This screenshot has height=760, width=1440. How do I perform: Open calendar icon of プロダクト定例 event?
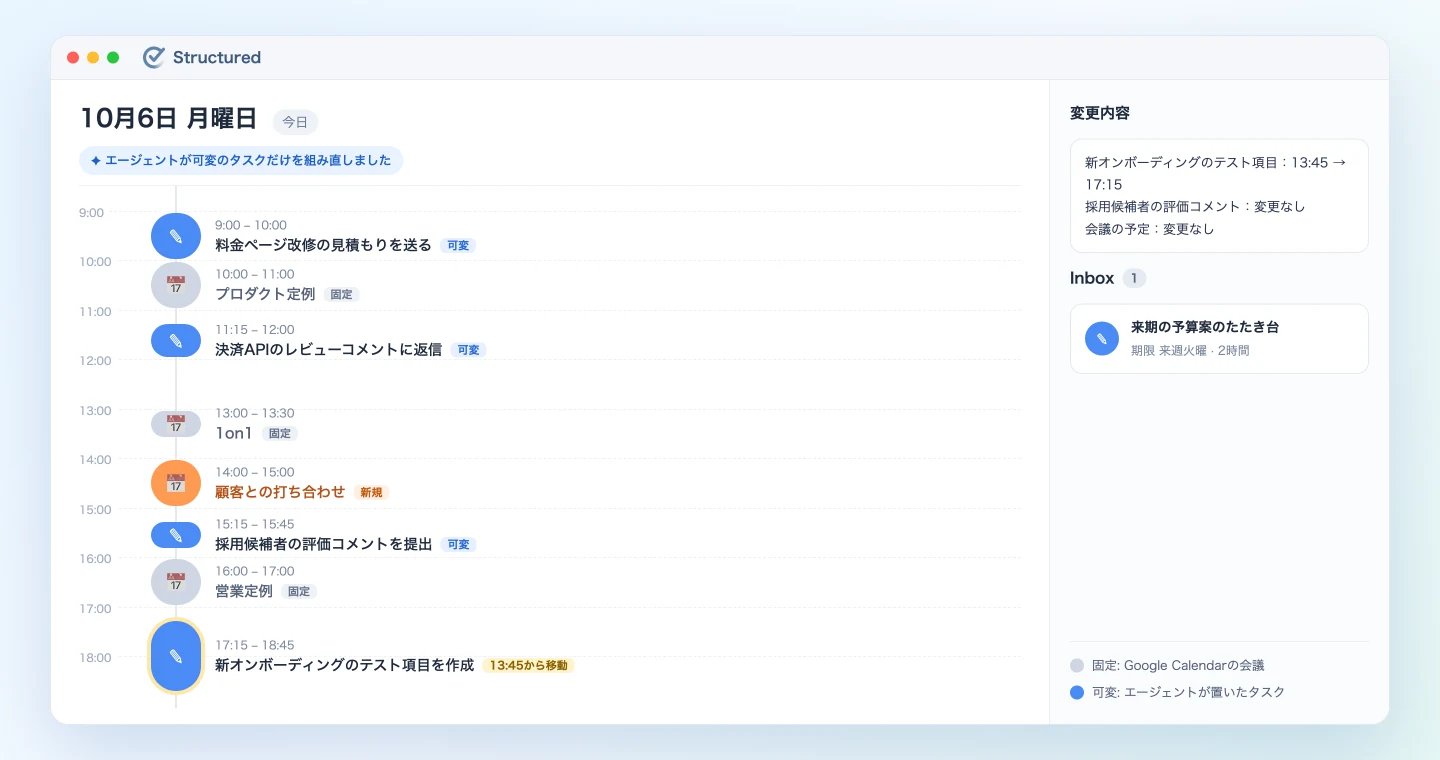tap(176, 285)
